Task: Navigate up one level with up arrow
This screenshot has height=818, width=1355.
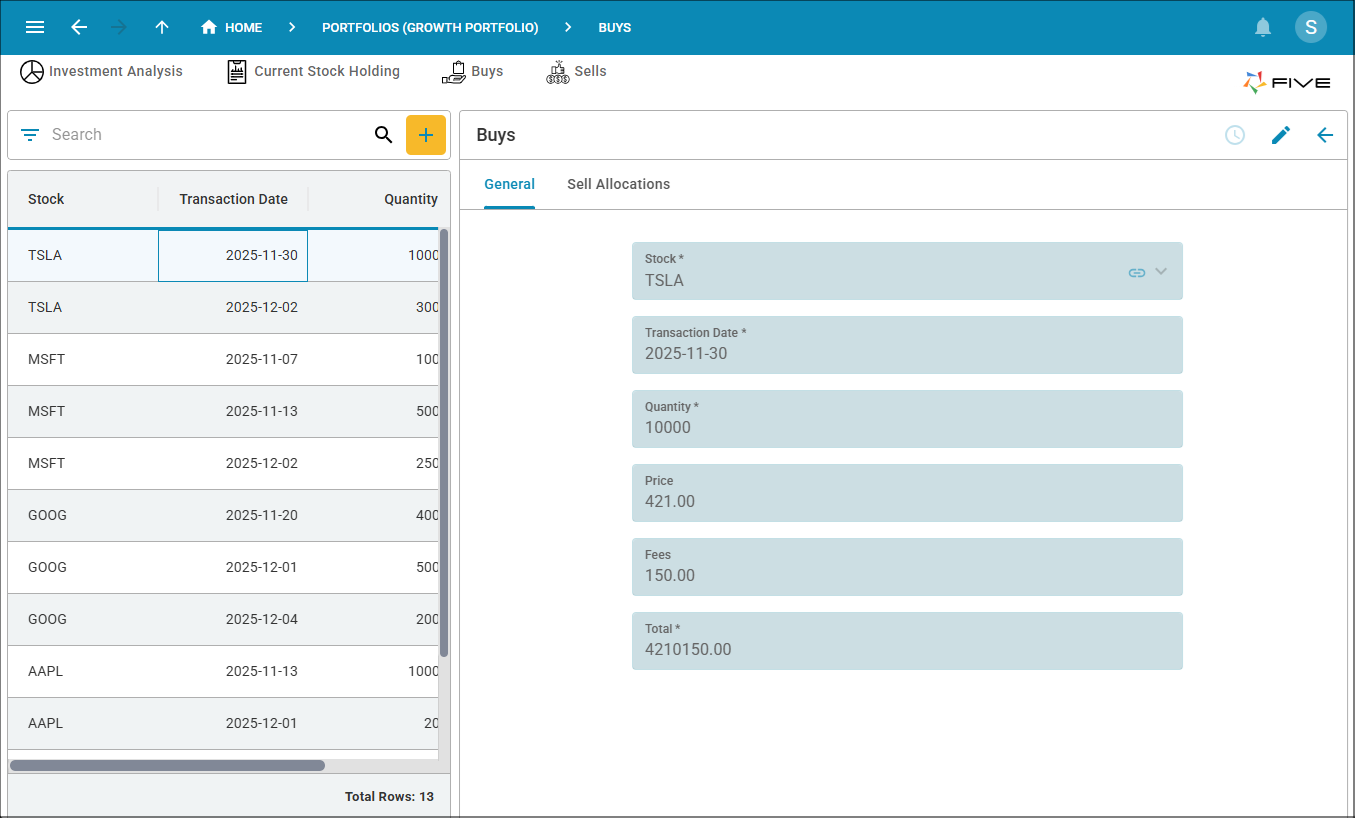Action: point(162,27)
